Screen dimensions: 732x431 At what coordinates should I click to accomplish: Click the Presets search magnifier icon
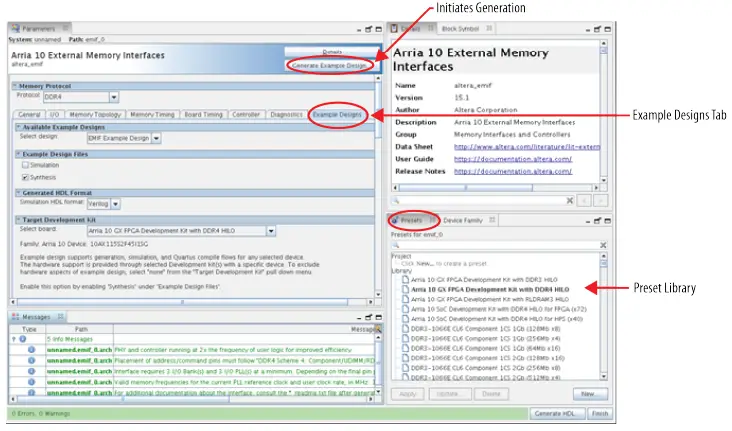[396, 245]
